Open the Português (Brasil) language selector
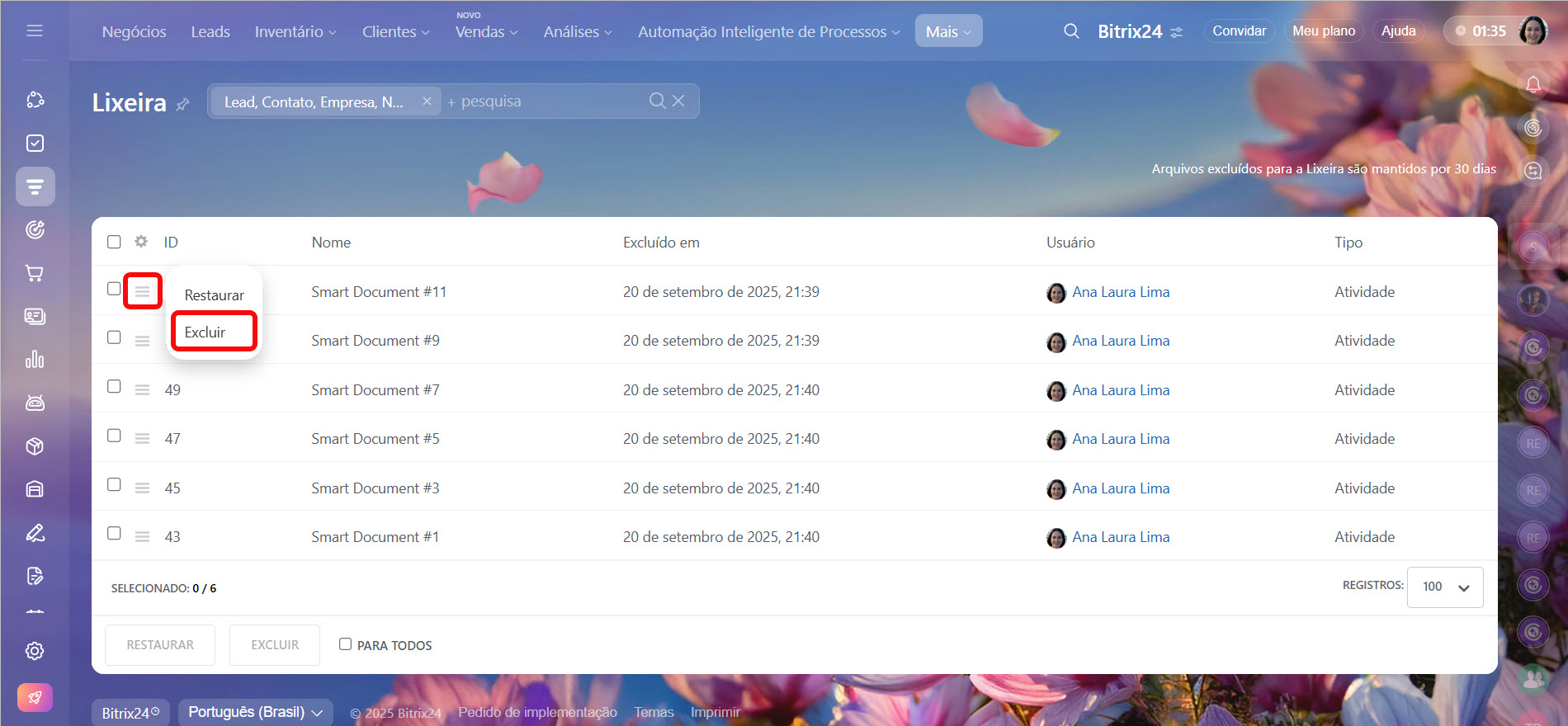 [x=255, y=712]
